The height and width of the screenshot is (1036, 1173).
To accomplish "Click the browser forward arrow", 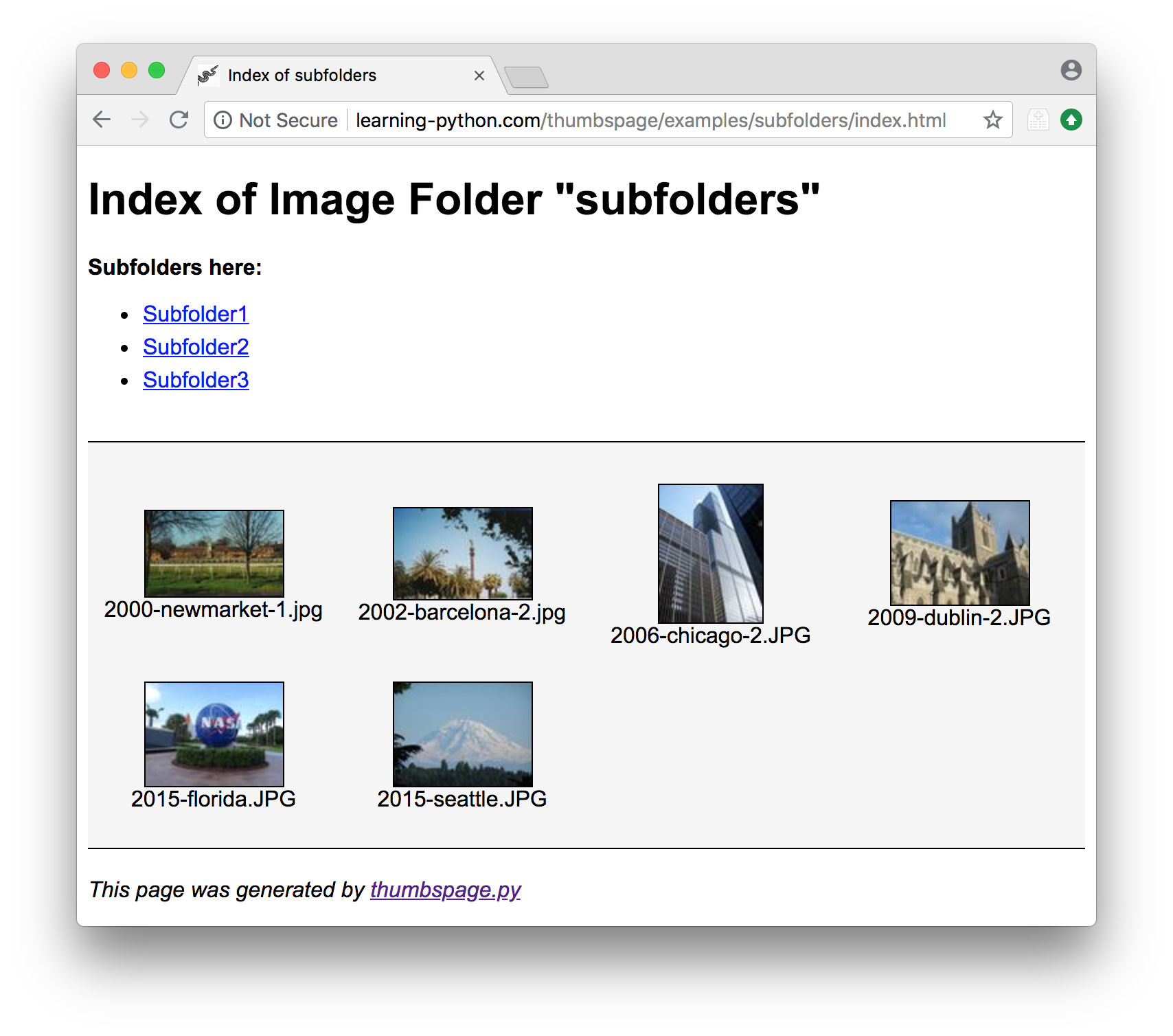I will (140, 120).
